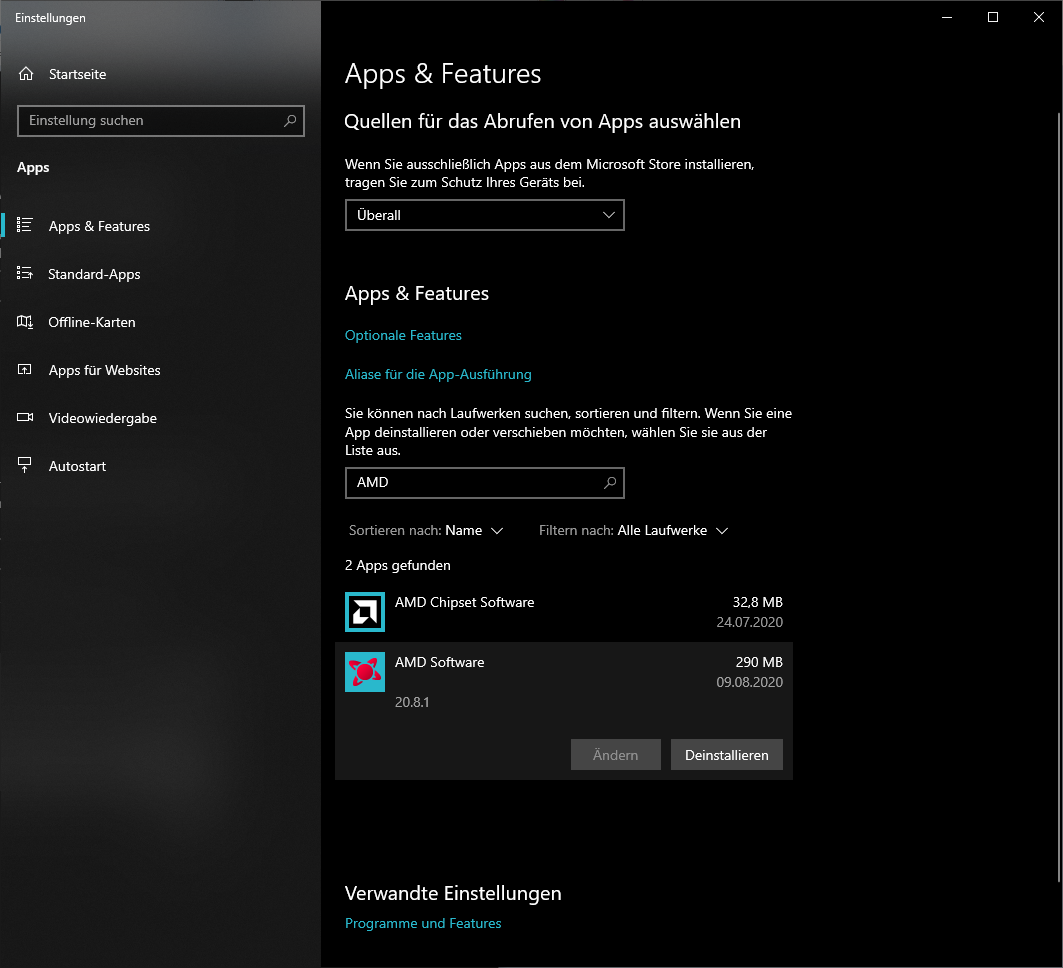The image size is (1063, 968).
Task: Click the '2 Apps gefunden' result count
Action: [398, 565]
